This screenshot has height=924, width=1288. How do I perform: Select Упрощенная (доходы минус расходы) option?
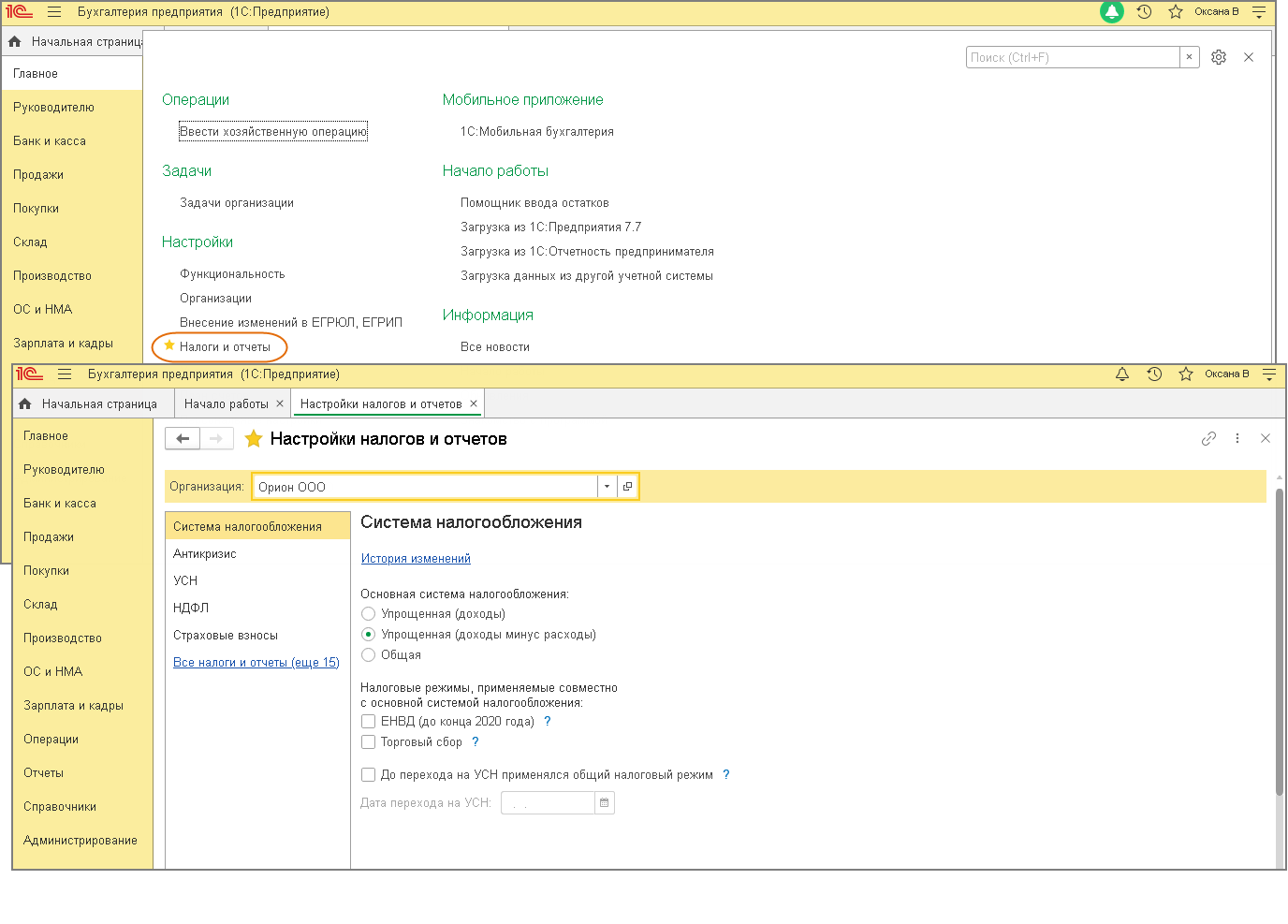(369, 635)
